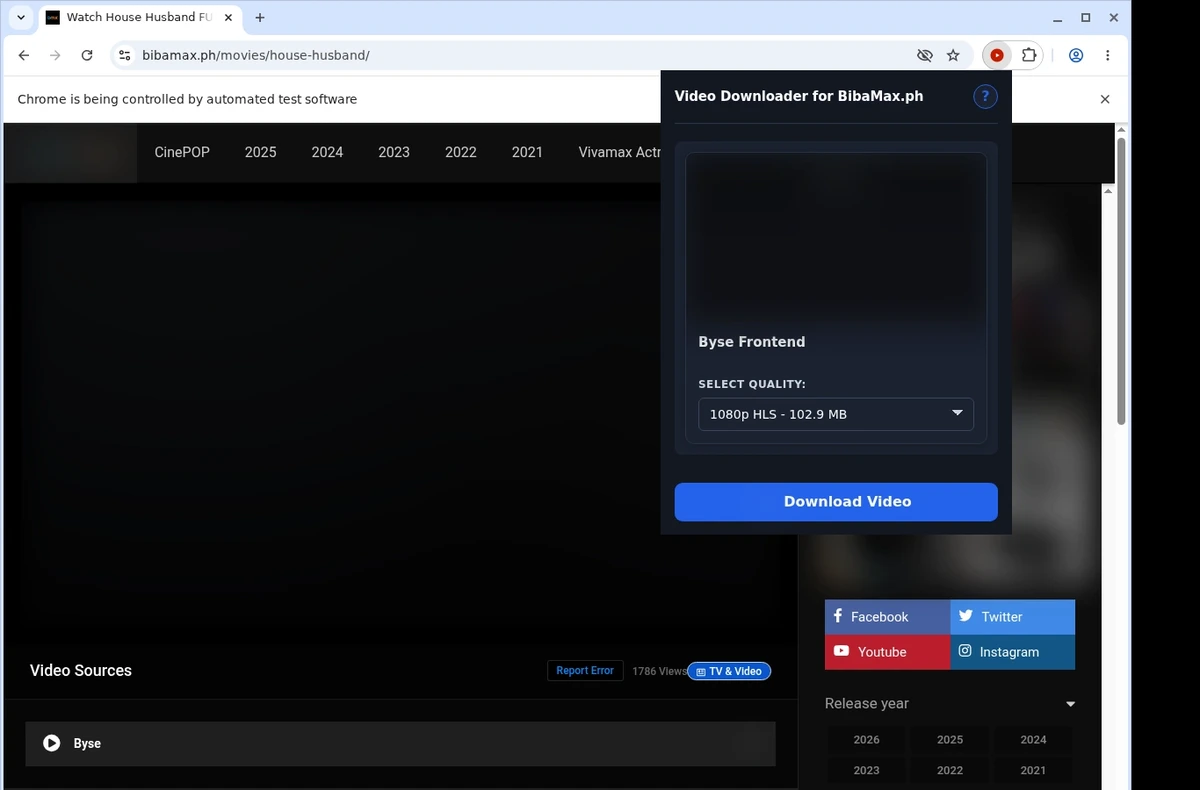The image size is (1200, 790).
Task: Click the 1786 Views text
Action: [x=659, y=671]
